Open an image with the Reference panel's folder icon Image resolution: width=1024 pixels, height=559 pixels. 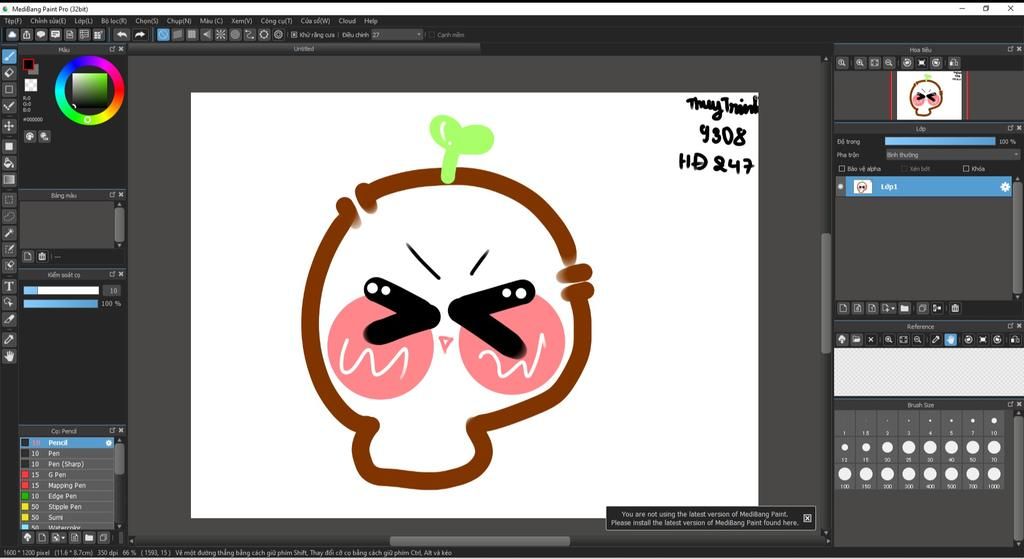click(x=856, y=340)
